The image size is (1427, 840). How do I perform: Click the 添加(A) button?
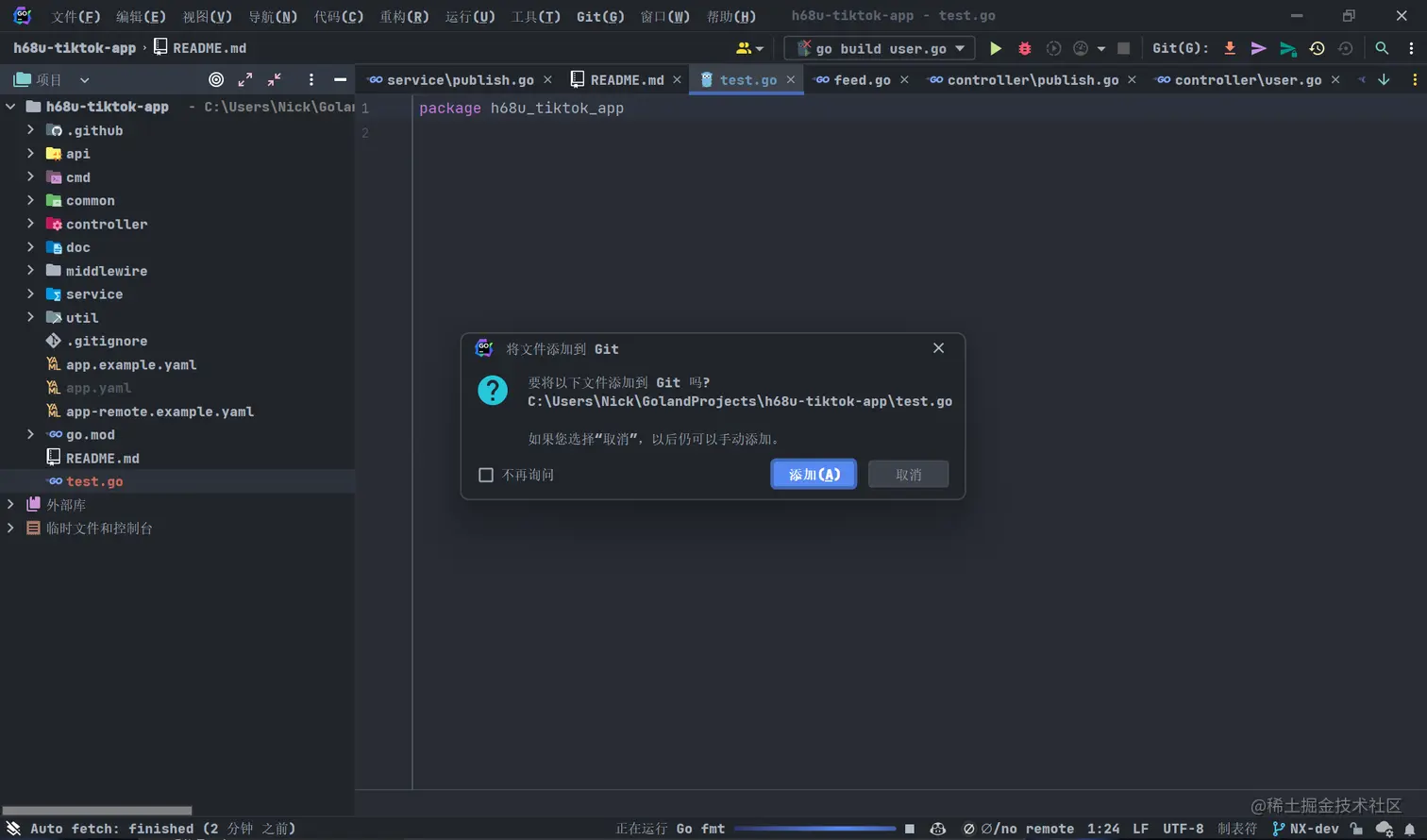[814, 475]
